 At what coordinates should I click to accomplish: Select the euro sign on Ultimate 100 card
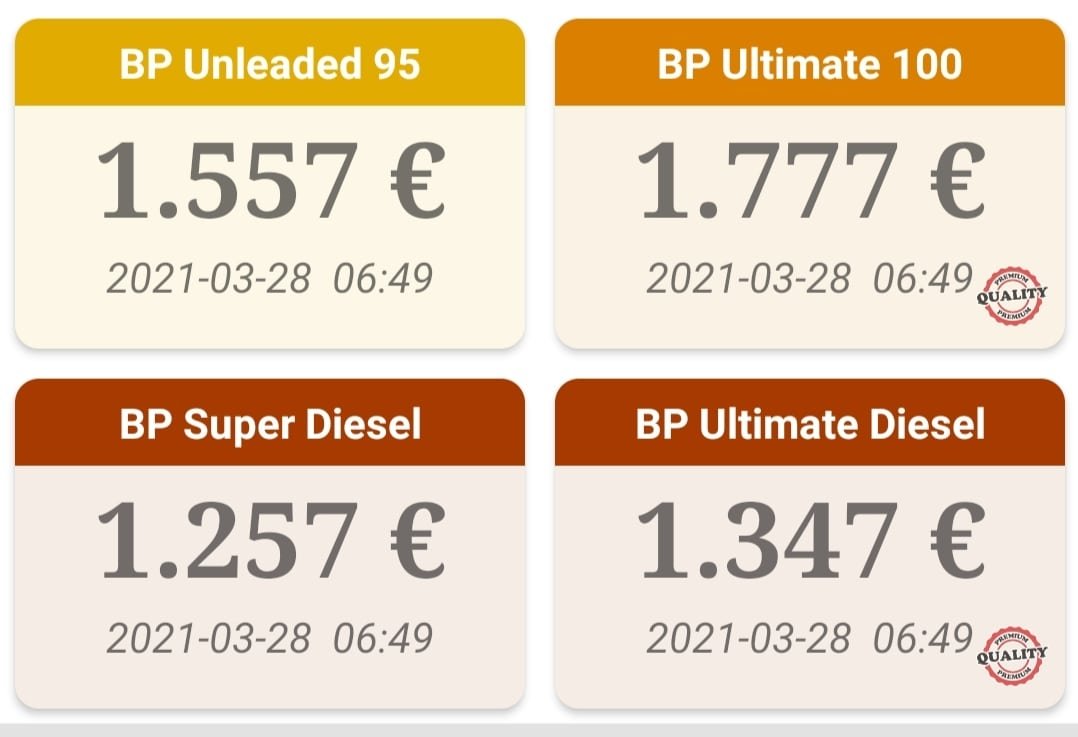coord(958,180)
